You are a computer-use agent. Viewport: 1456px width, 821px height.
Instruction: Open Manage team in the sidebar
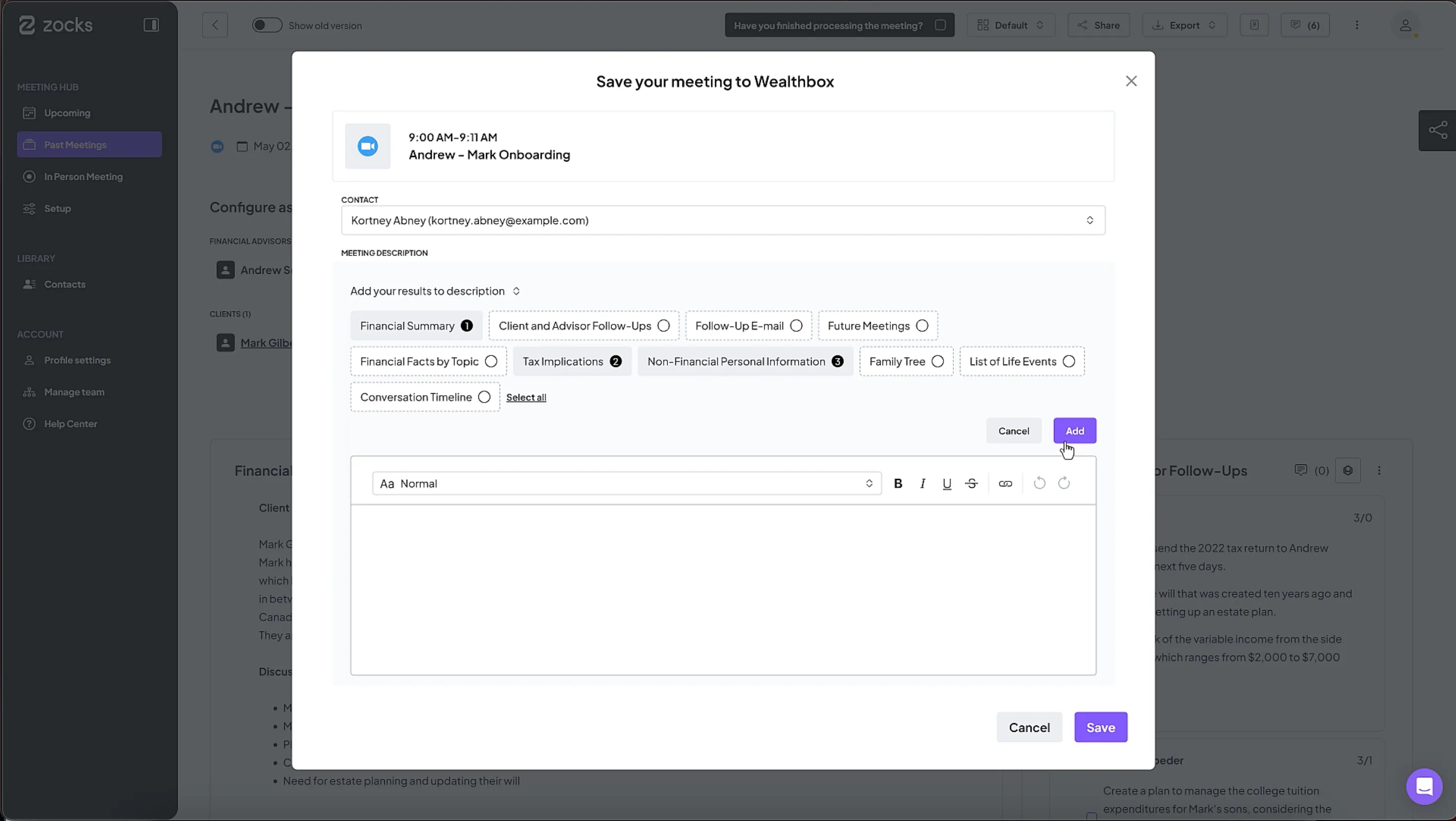coord(89,392)
